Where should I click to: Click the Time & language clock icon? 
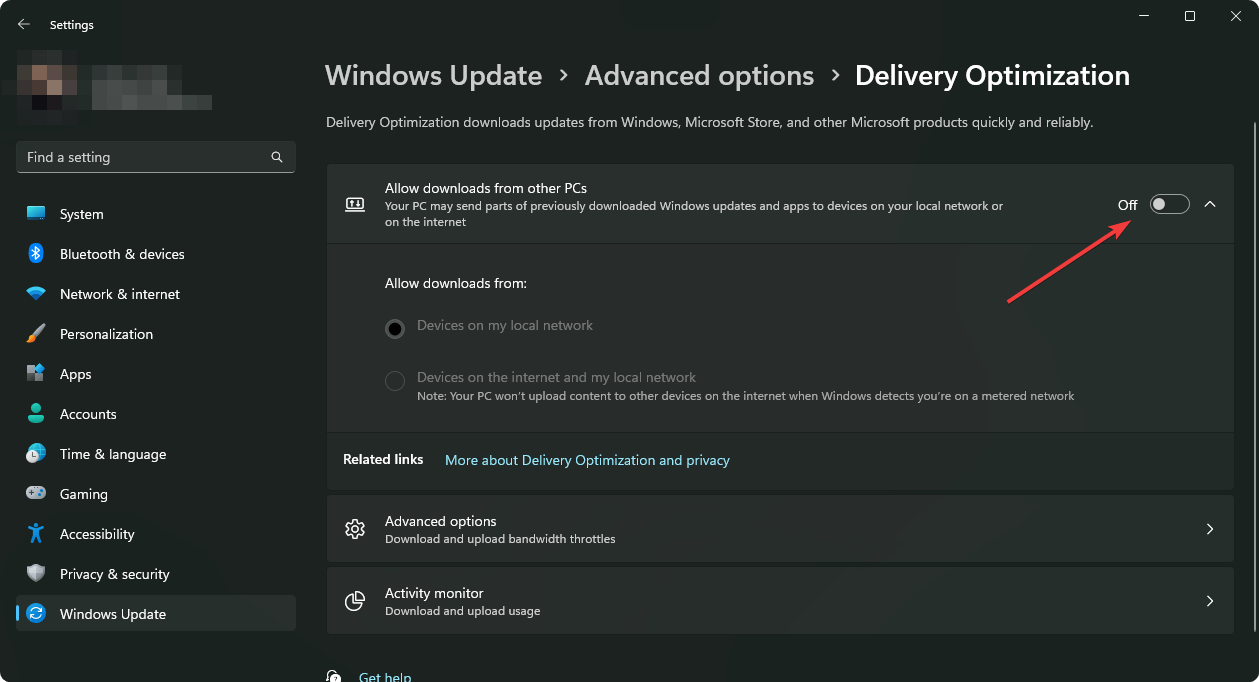pos(36,453)
